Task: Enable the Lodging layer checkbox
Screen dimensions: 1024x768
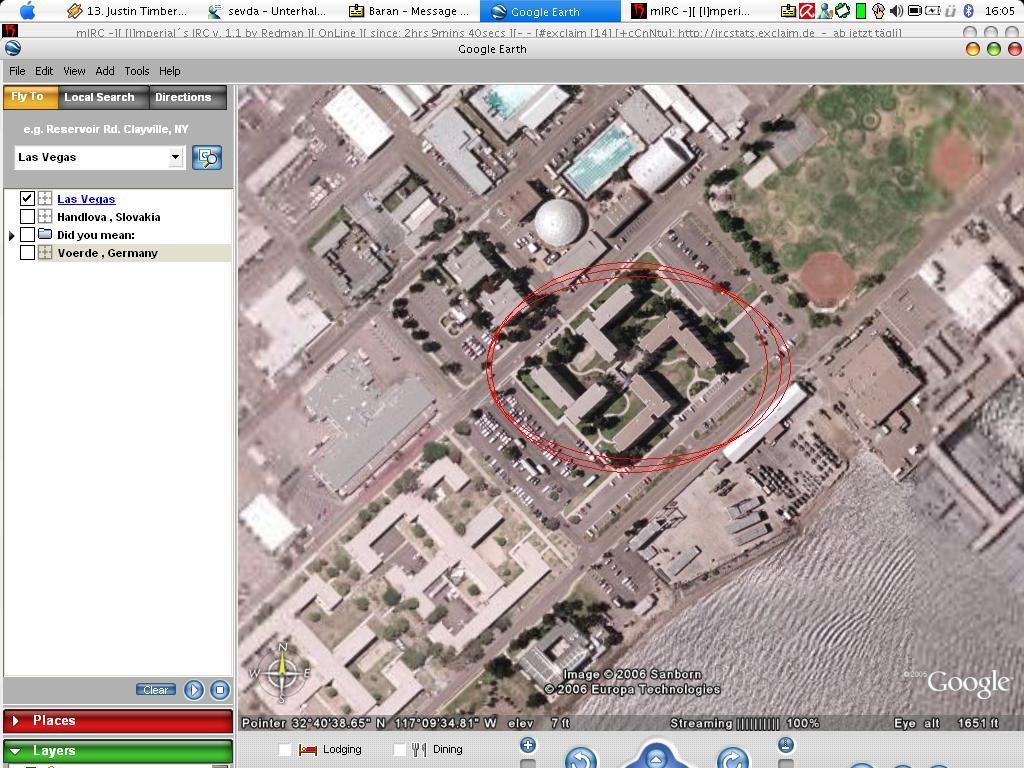Action: 285,750
